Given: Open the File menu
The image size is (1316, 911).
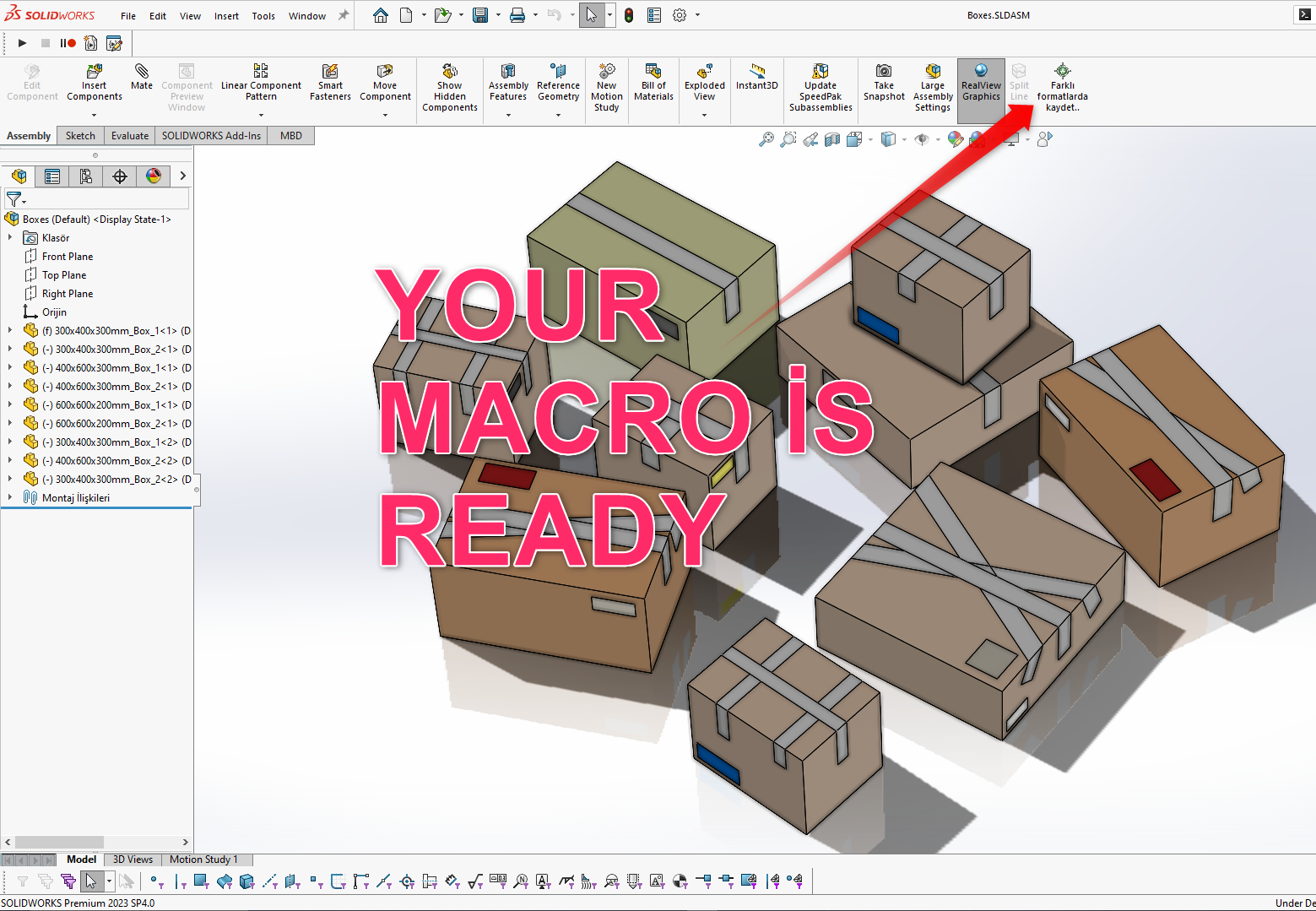Looking at the screenshot, I should tap(128, 16).
